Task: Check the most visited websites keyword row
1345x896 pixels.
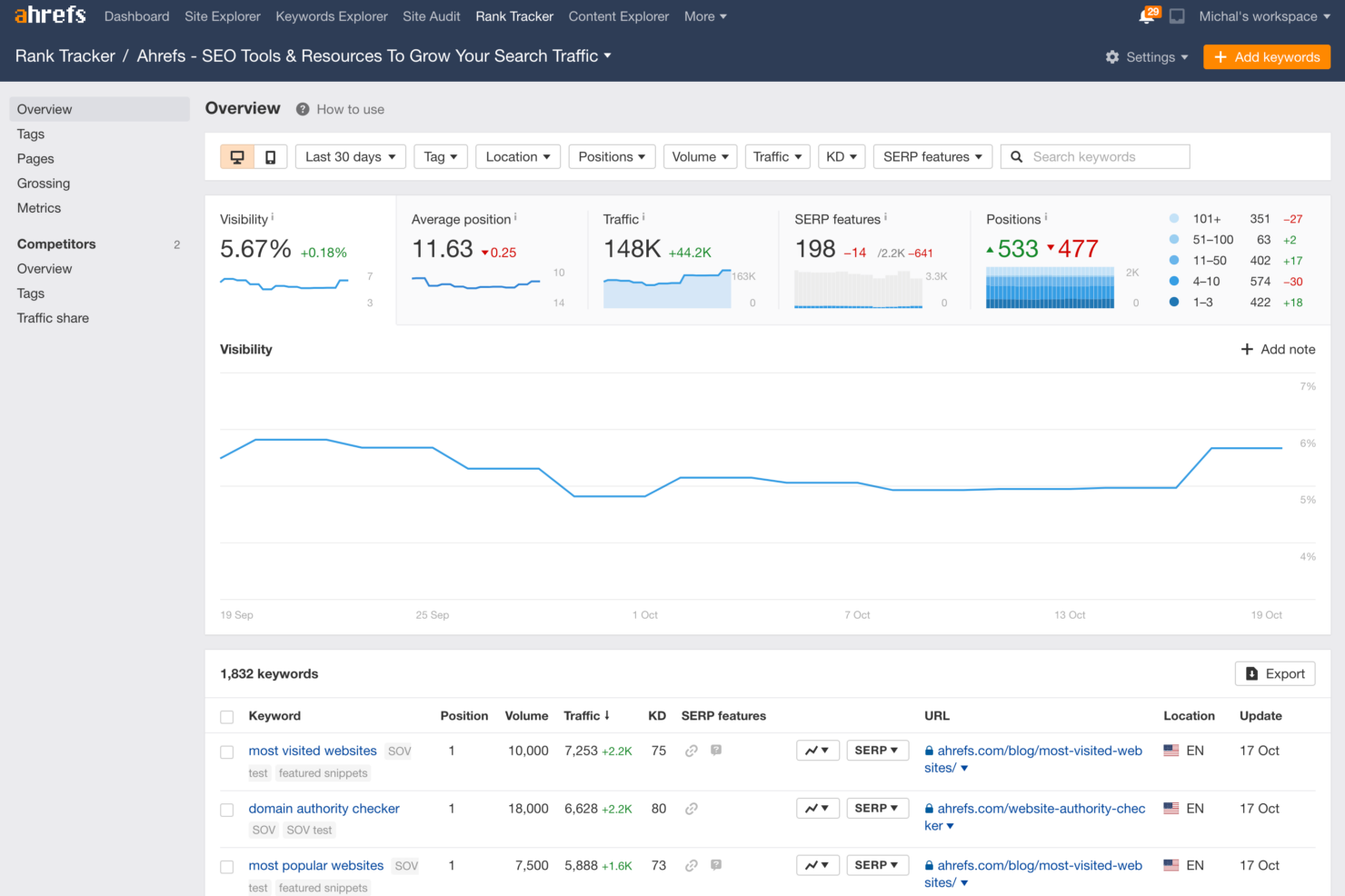Action: click(x=227, y=752)
